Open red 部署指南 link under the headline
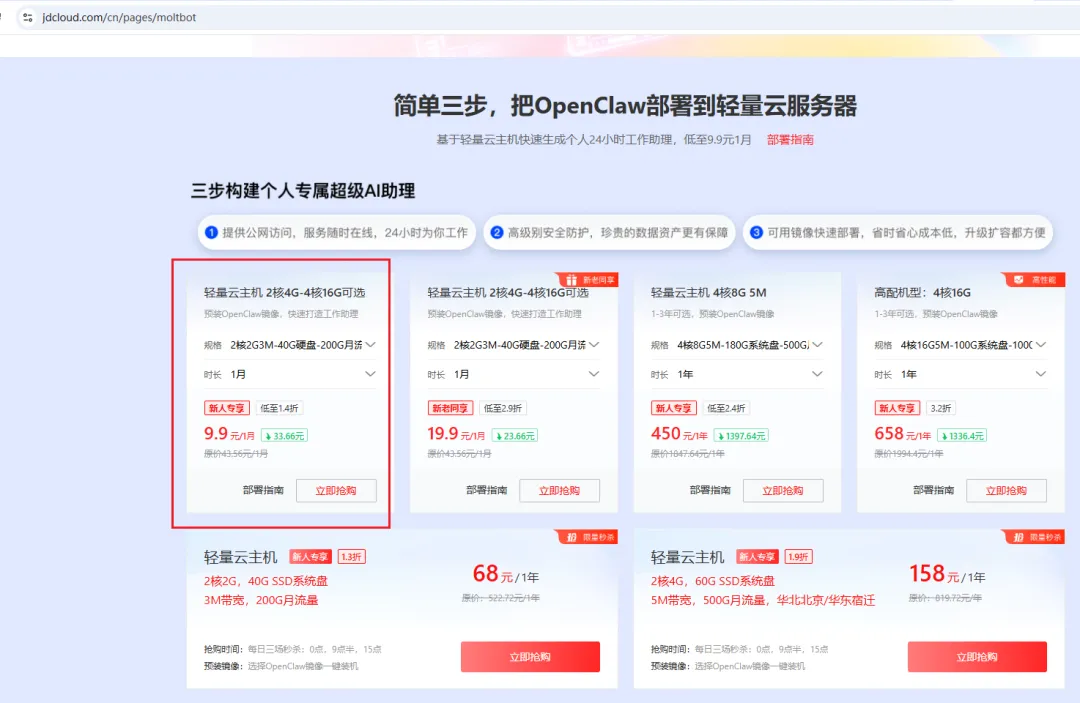 (x=790, y=140)
